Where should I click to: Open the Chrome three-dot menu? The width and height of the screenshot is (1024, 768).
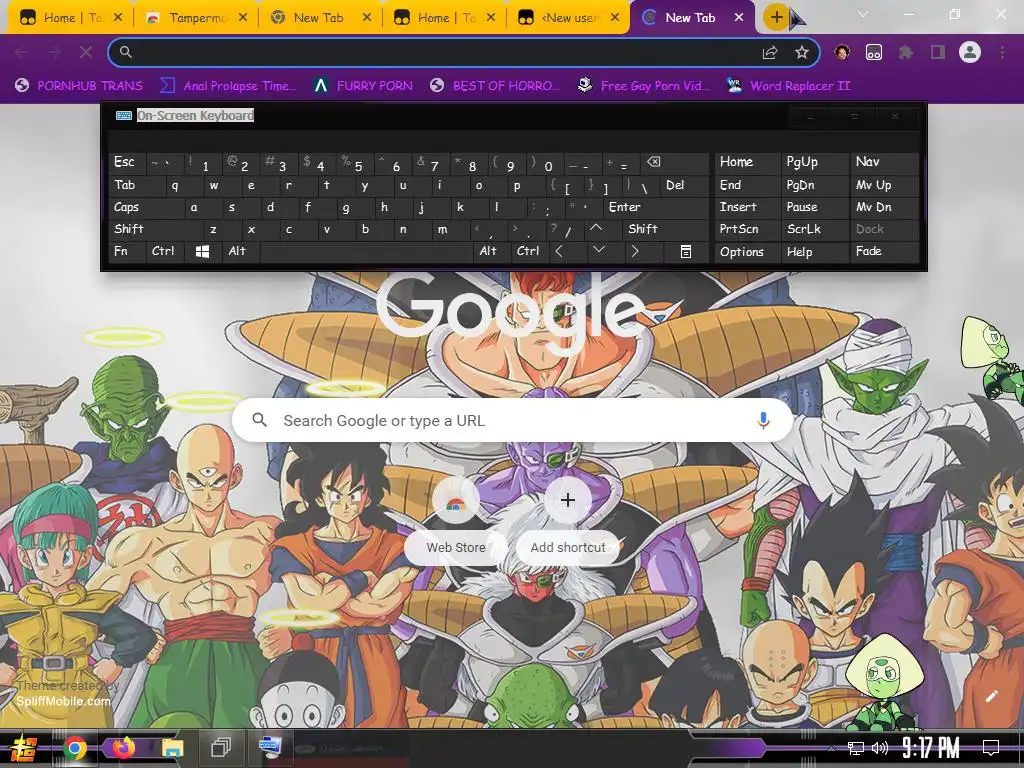coord(1002,52)
